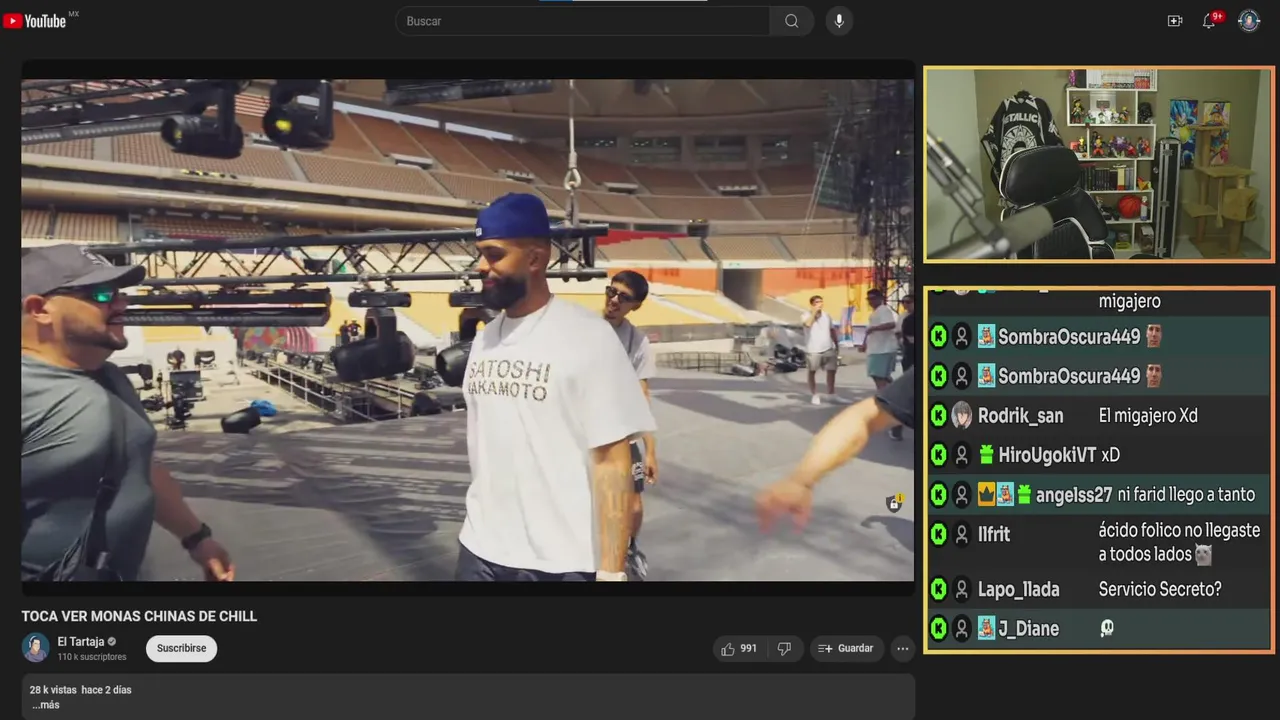Image resolution: width=1280 pixels, height=720 pixels.
Task: Click the 'ácido folico no llegaste' message
Action: click(x=1179, y=542)
